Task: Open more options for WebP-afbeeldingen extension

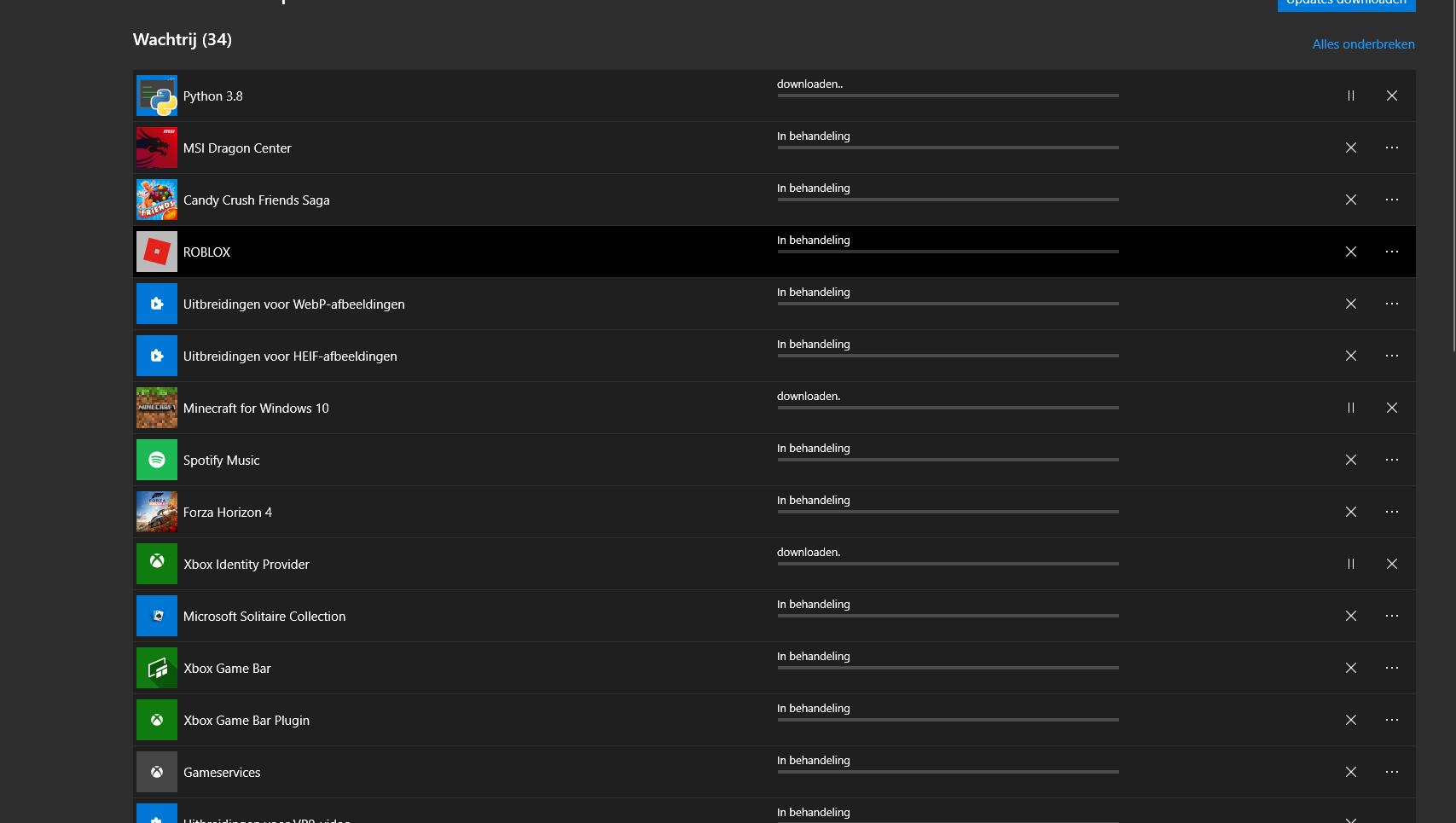Action: point(1392,304)
